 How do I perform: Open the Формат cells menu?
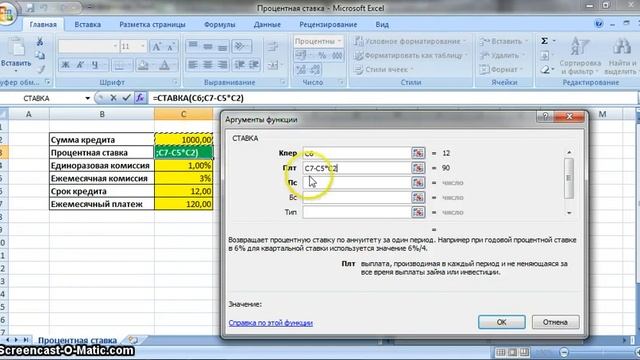point(501,70)
